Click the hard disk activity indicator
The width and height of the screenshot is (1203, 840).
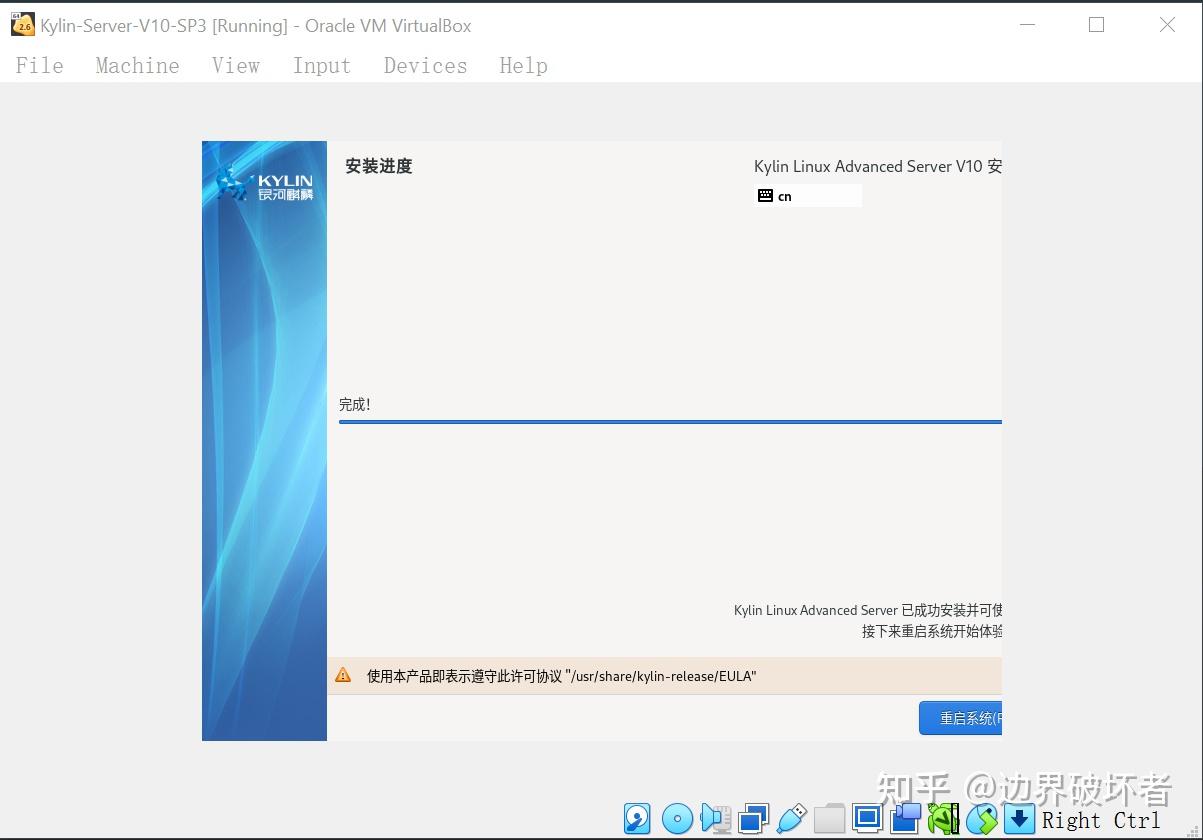[x=637, y=818]
